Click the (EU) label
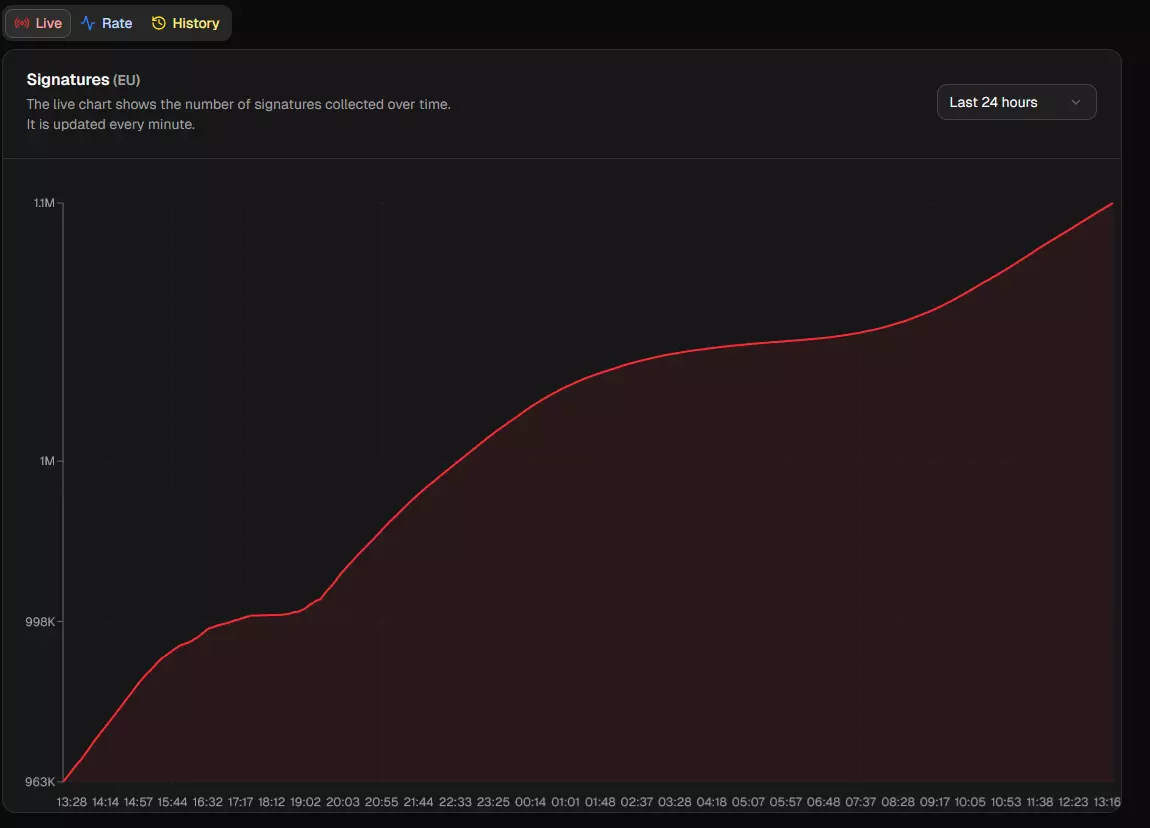1150x828 pixels. click(126, 80)
